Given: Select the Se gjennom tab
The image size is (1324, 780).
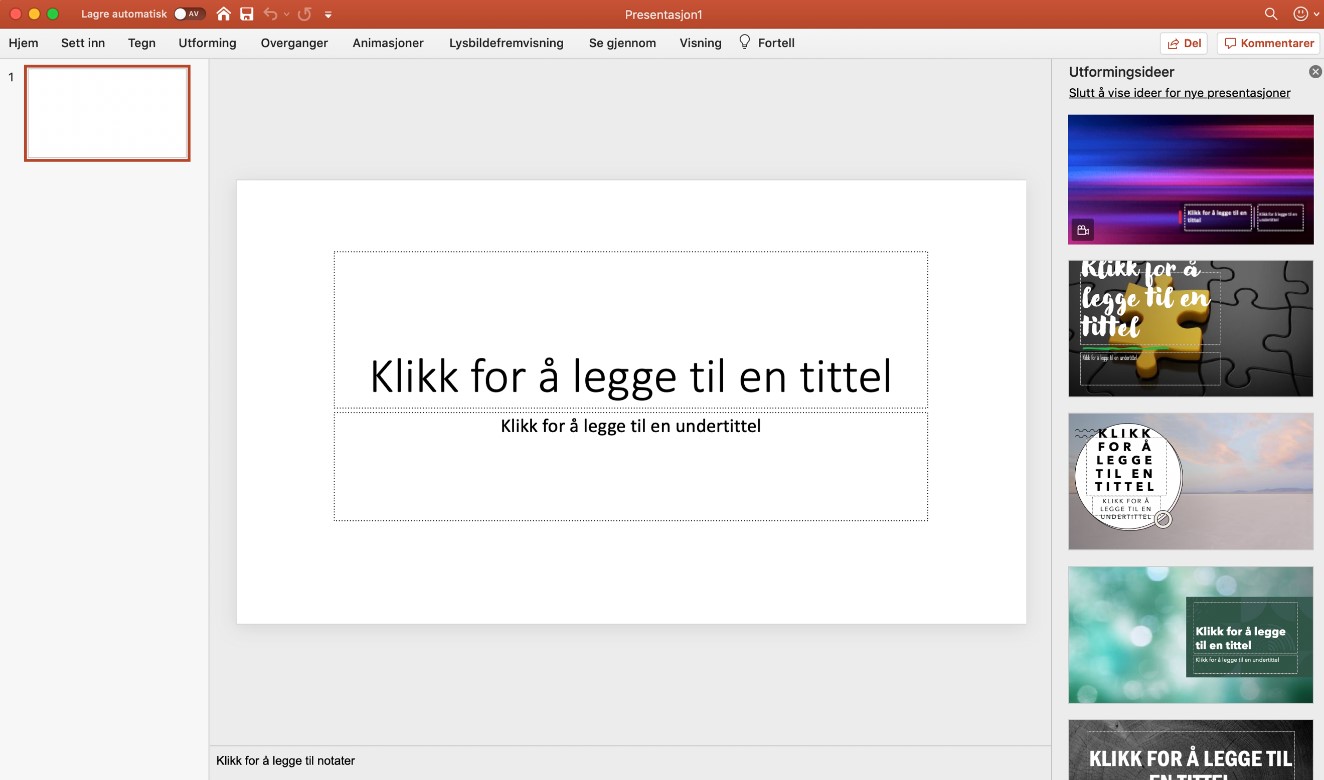Looking at the screenshot, I should click(x=622, y=43).
